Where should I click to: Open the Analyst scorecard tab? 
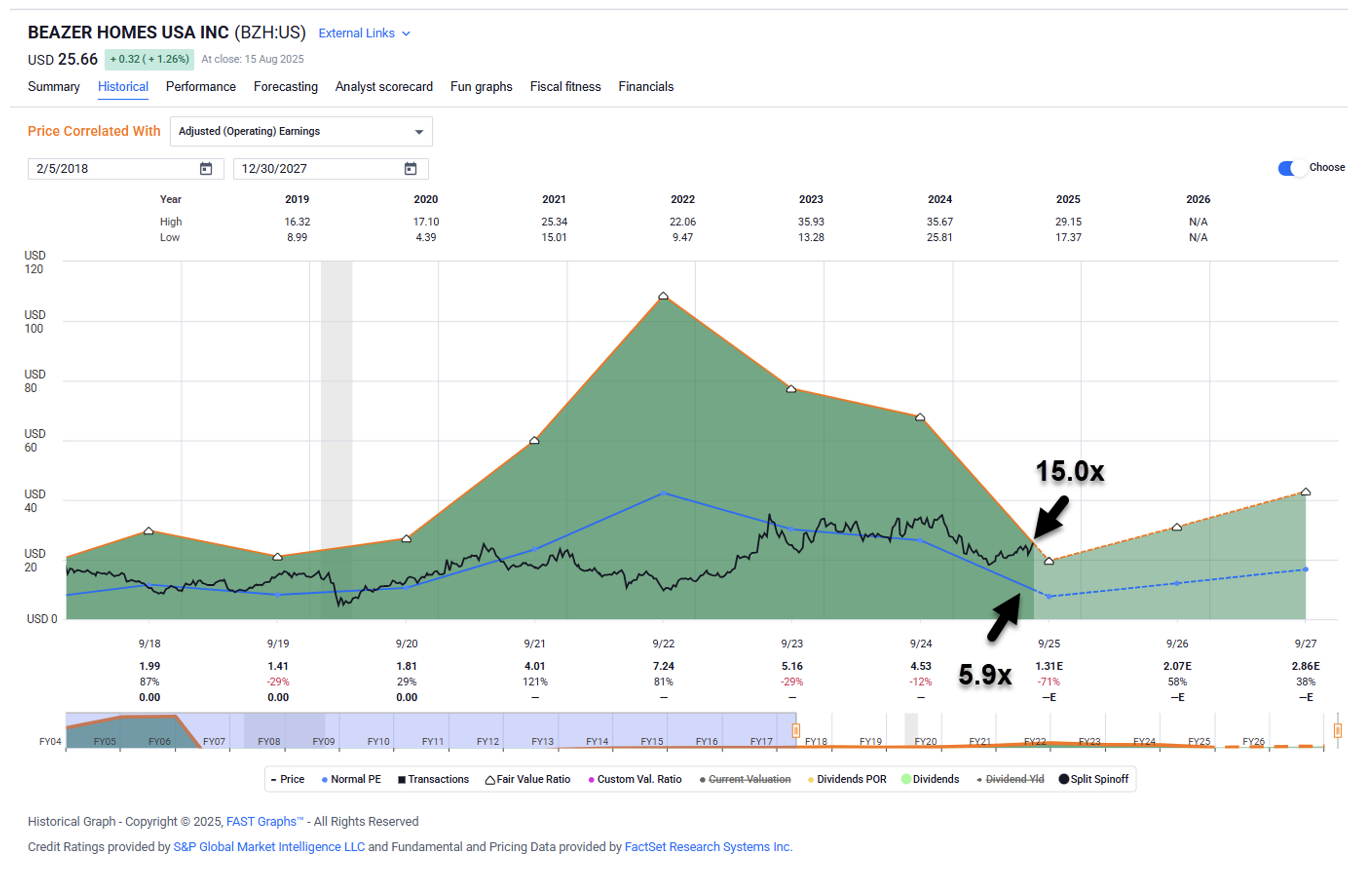click(383, 87)
